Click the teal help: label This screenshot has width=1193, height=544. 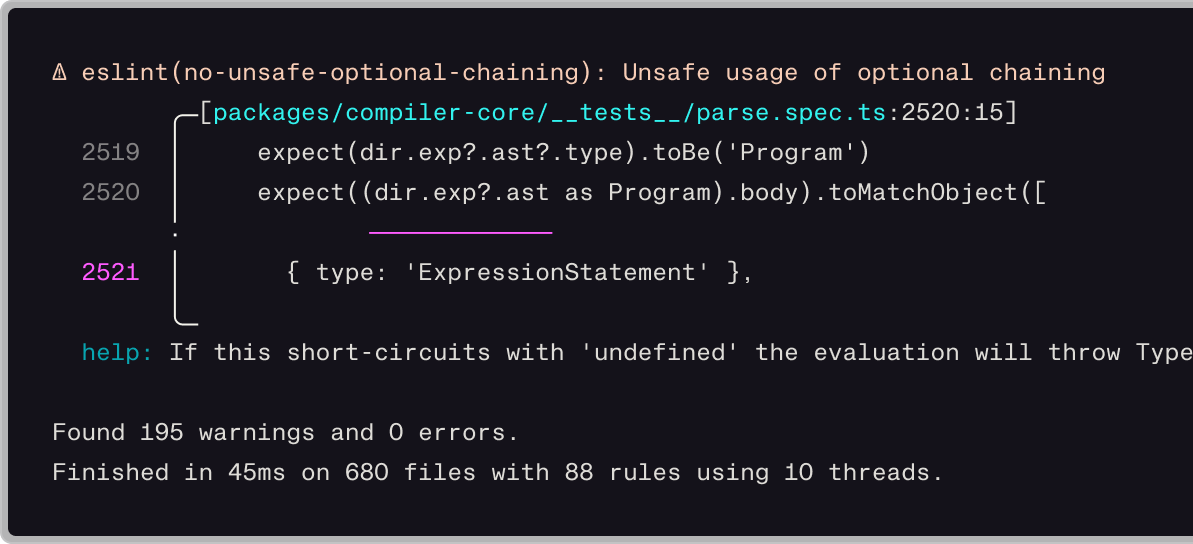tap(118, 352)
